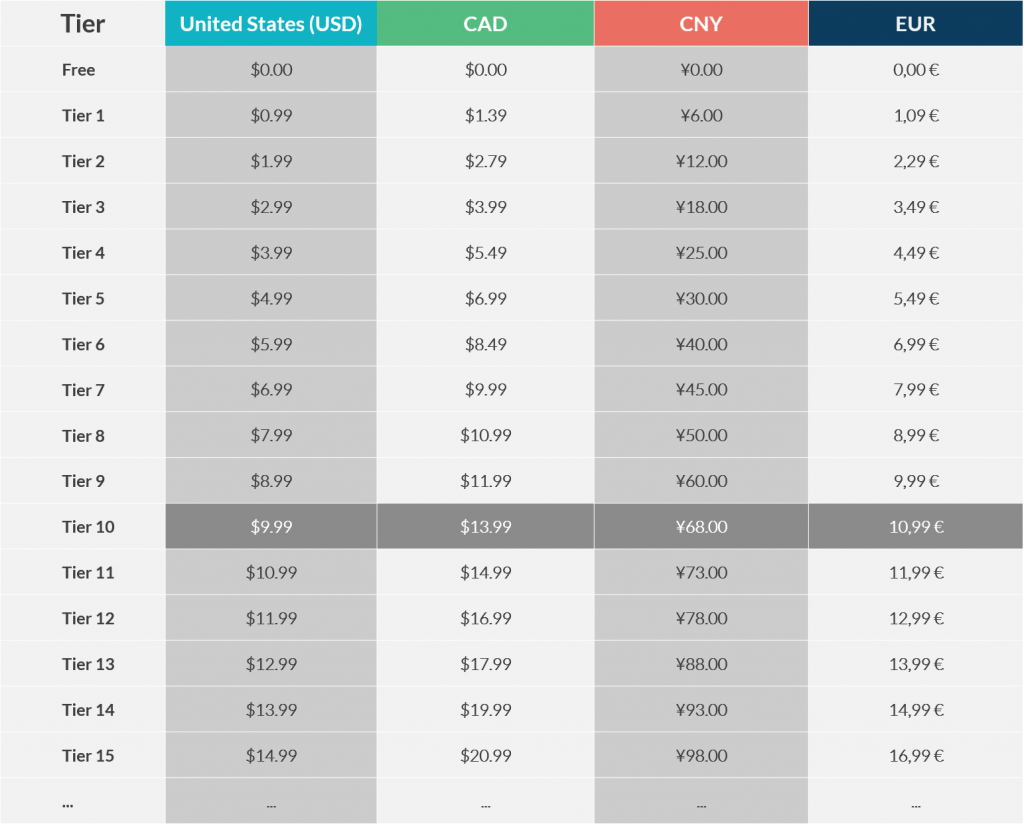Select the $8.49 Tier 6 CAD price
The height and width of the screenshot is (824, 1024).
485,344
